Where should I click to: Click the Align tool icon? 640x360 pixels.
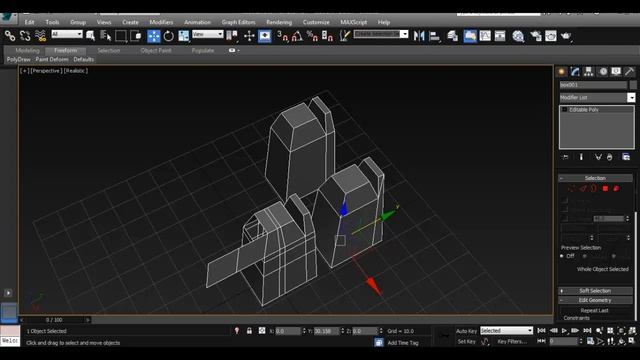point(434,36)
